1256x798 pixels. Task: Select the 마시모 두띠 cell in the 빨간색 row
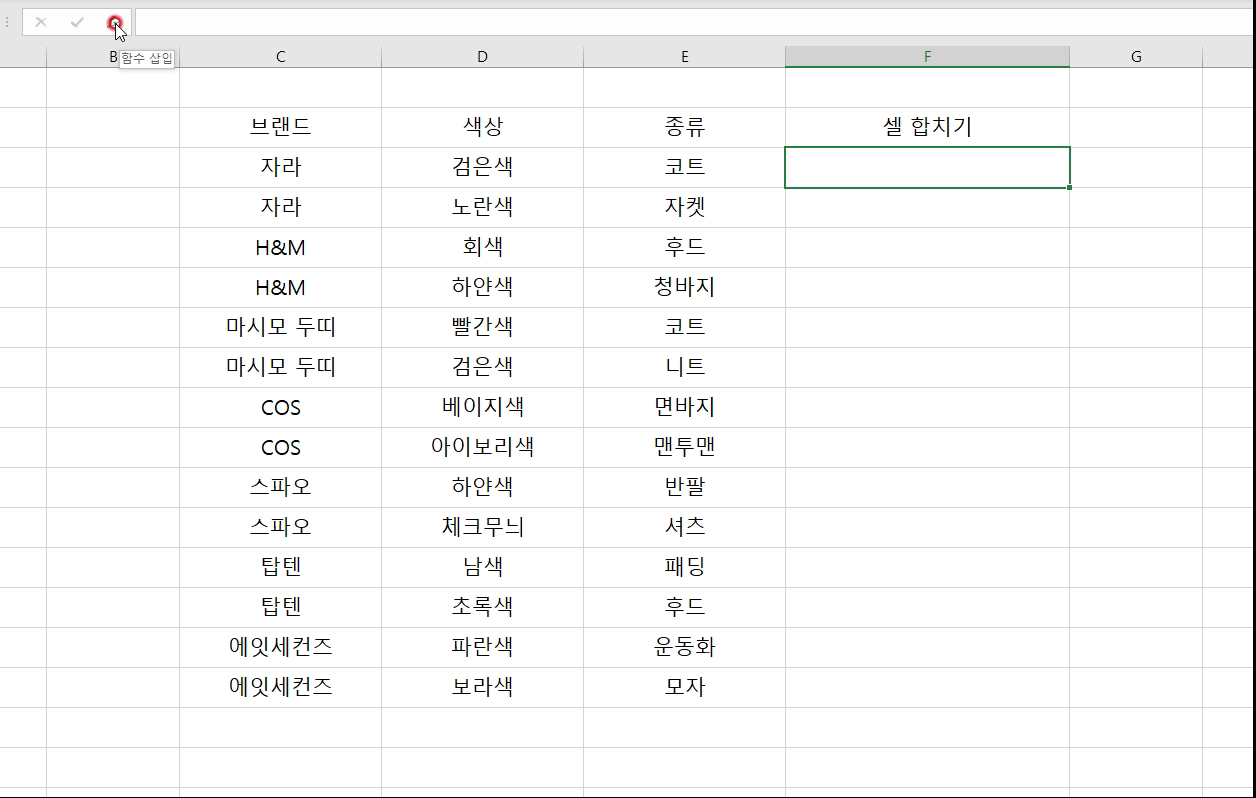coord(281,327)
